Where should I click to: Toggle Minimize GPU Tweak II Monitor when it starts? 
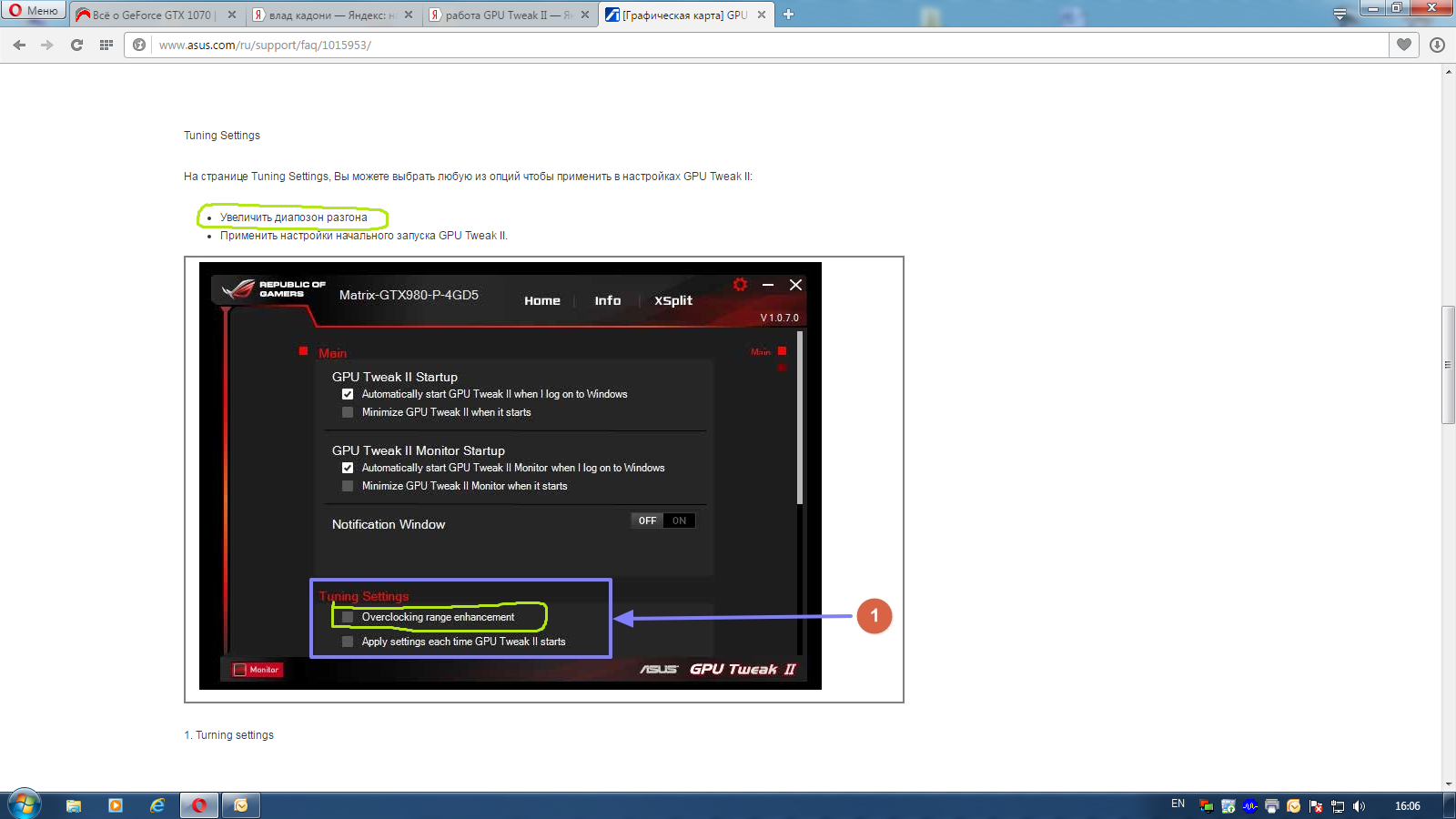348,486
